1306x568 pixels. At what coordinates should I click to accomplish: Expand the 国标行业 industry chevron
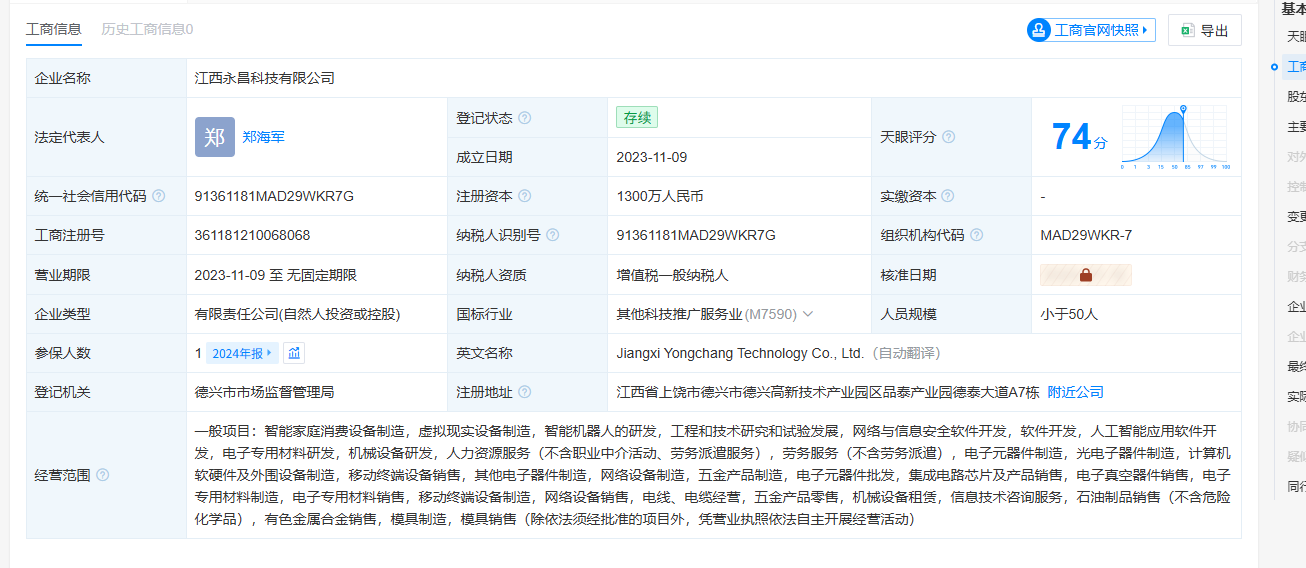point(808,314)
